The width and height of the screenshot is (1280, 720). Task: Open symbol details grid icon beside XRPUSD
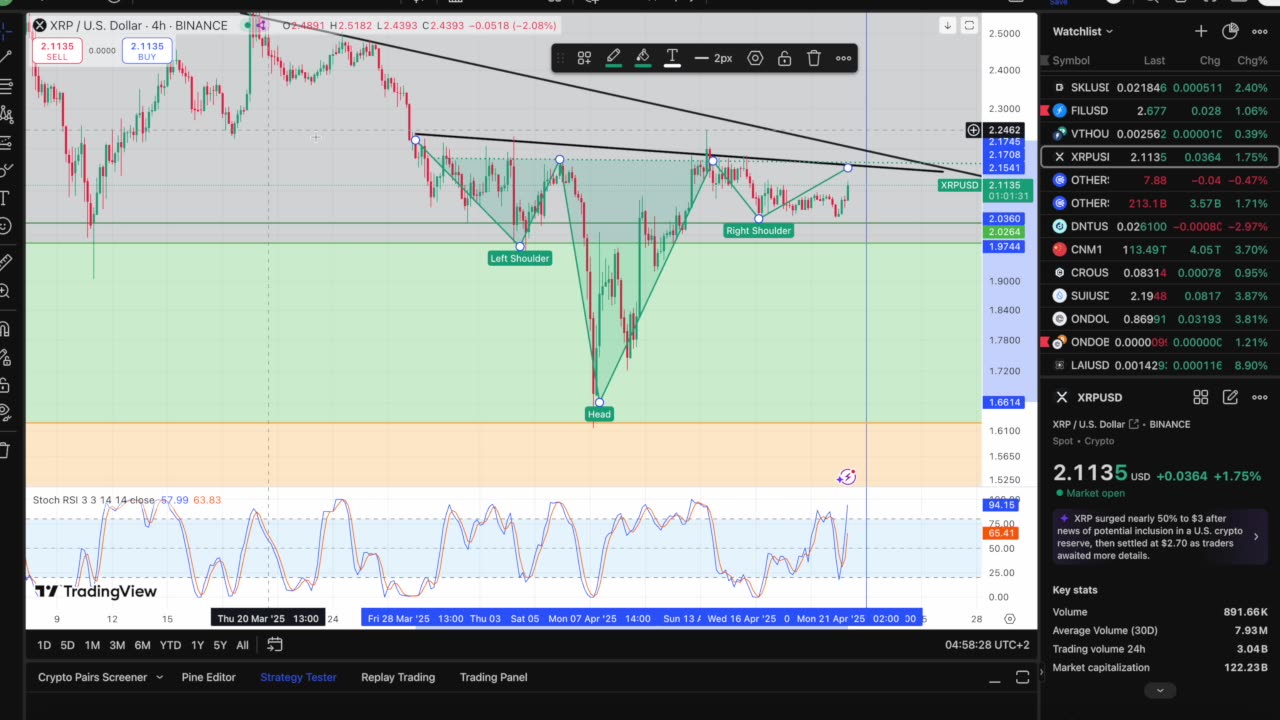[1201, 397]
